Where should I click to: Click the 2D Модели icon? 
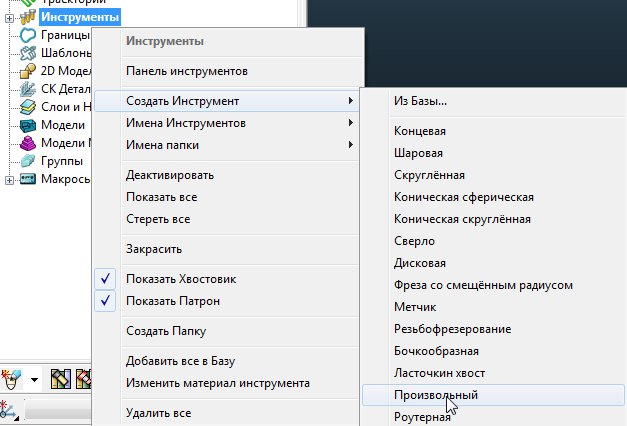28,71
